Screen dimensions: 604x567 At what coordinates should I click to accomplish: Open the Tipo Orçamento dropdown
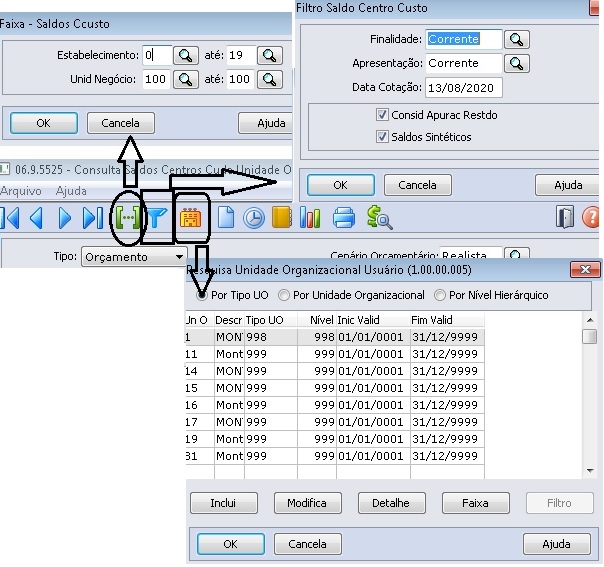(x=134, y=257)
